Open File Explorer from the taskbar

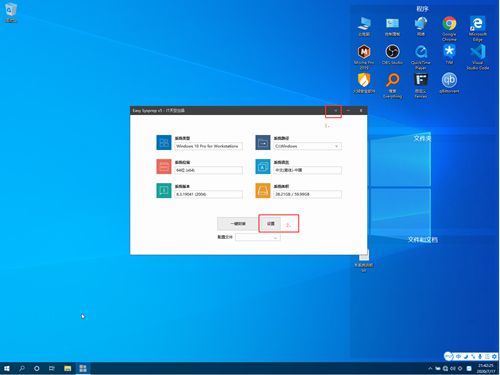68,368
